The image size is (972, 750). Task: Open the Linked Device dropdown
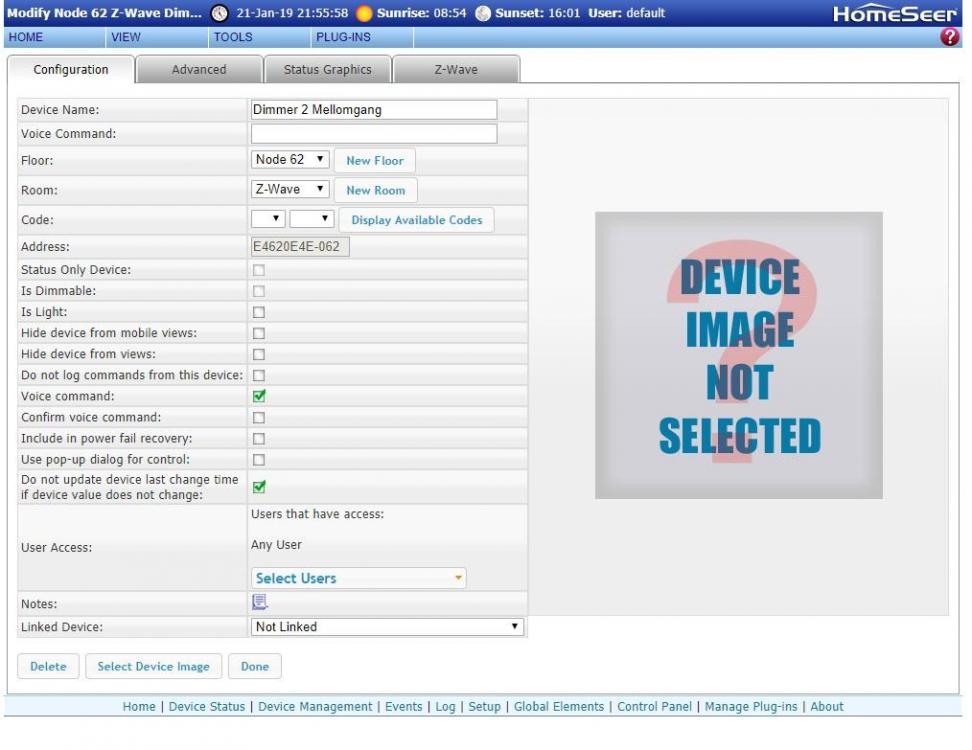click(388, 627)
